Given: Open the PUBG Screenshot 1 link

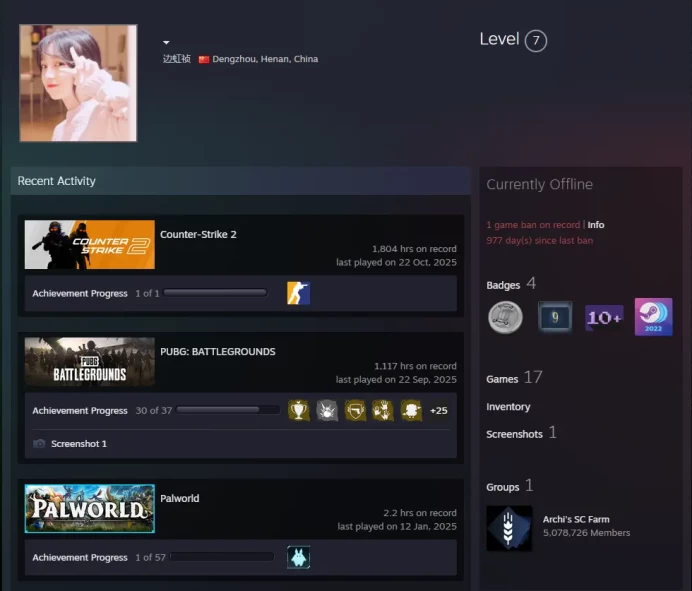Looking at the screenshot, I should coord(79,444).
